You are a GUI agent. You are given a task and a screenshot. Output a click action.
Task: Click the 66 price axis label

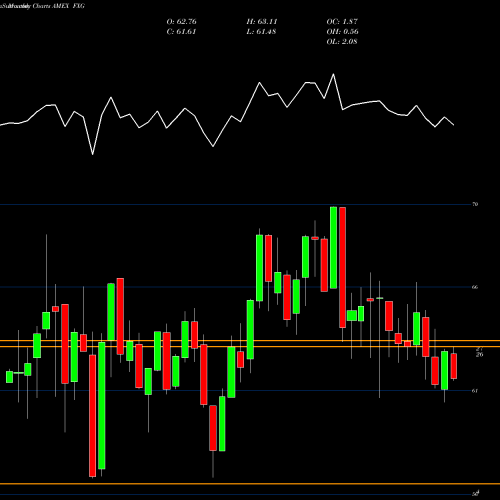[x=475, y=287]
